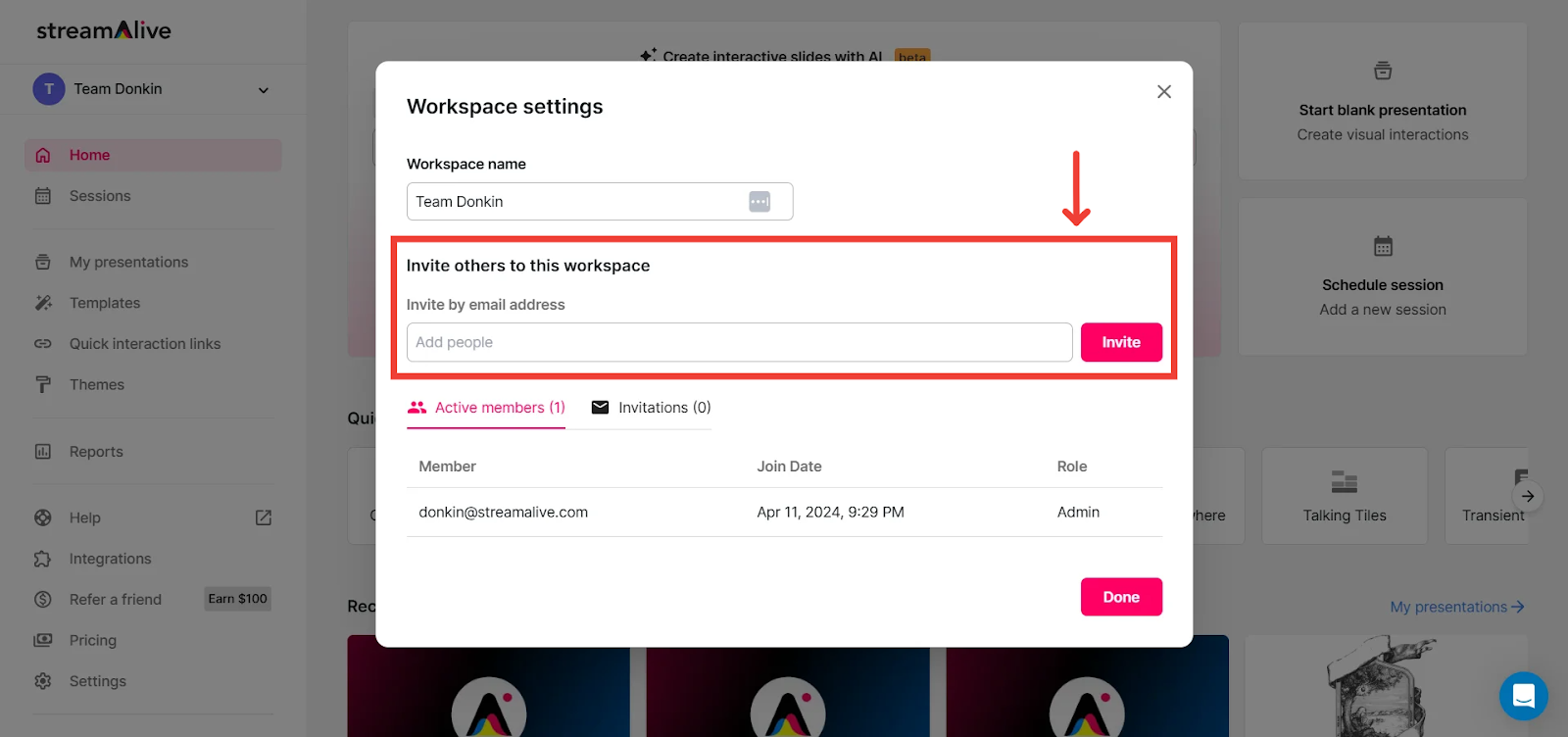Click the Templates magic wand icon

(43, 303)
